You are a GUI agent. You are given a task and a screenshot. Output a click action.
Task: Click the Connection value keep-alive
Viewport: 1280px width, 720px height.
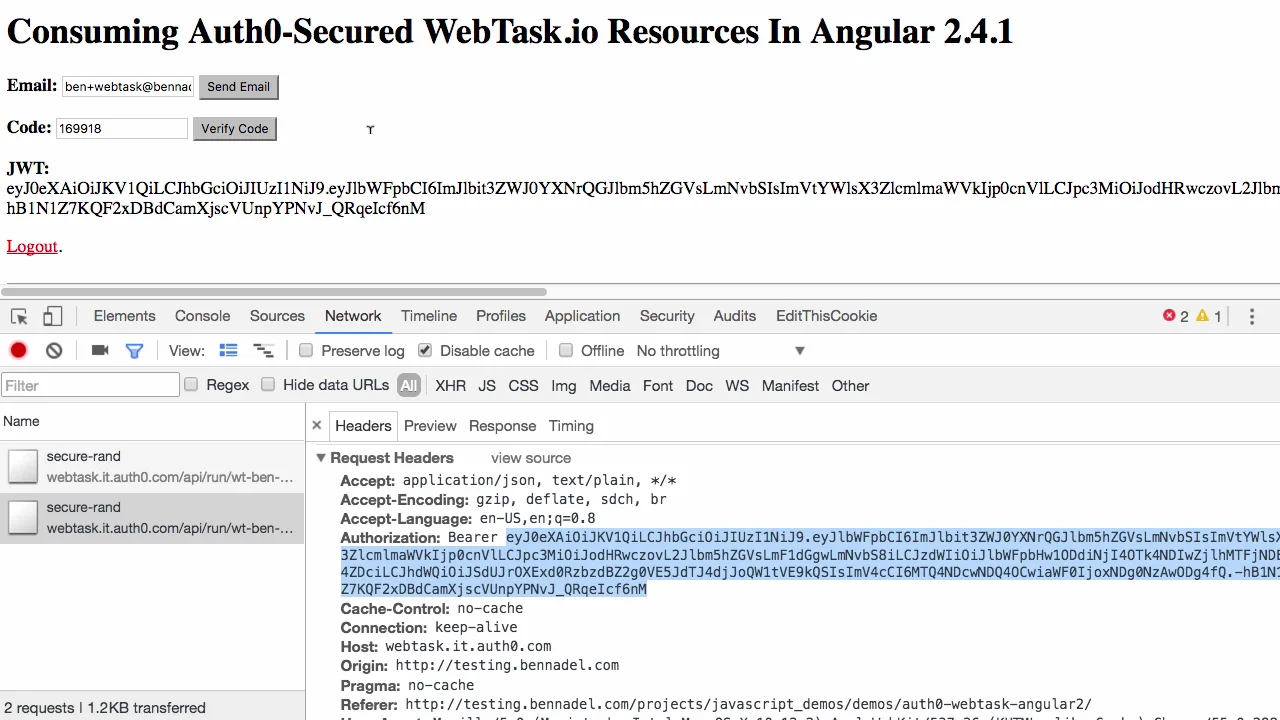click(x=476, y=628)
